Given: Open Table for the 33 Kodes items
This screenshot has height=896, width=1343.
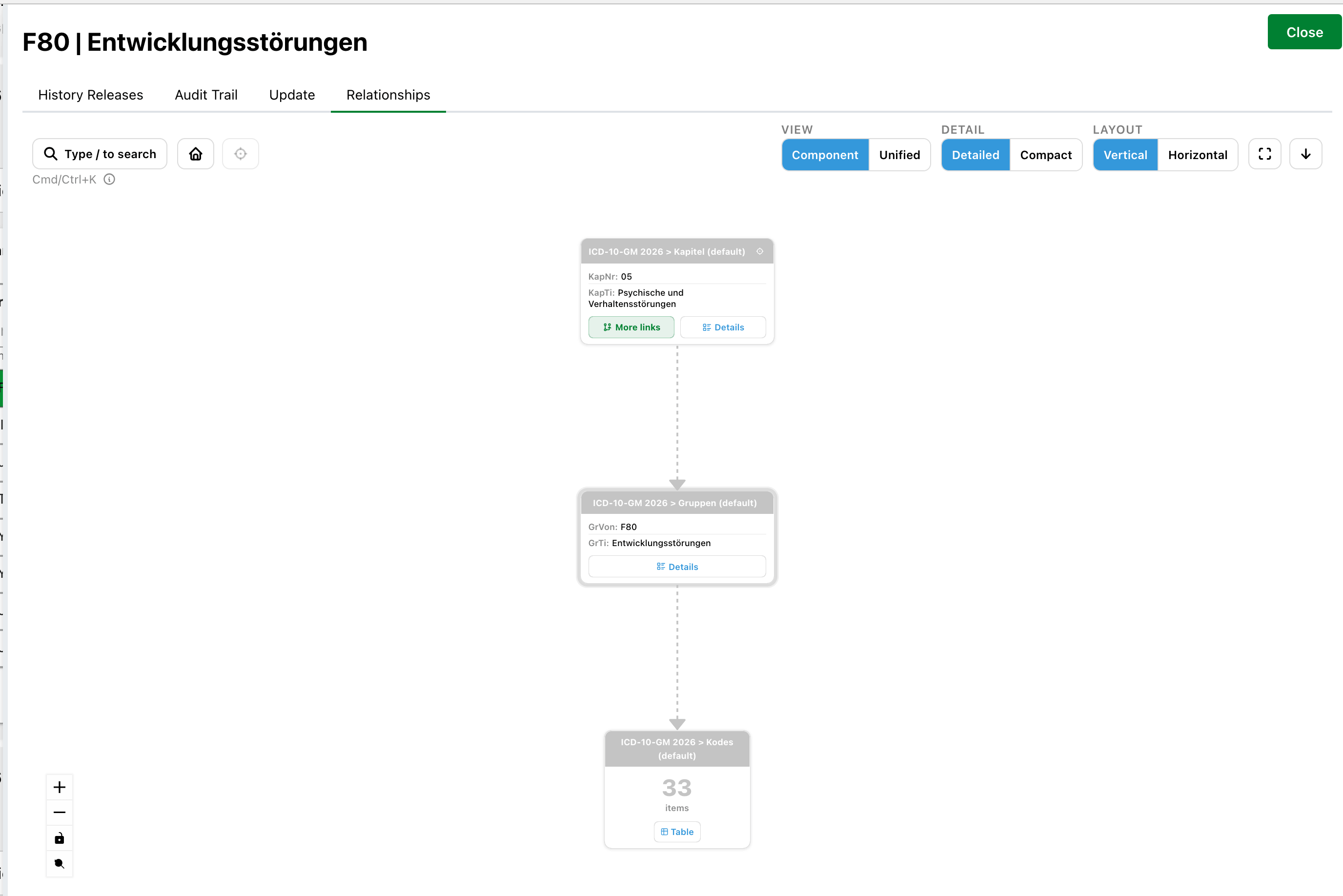Looking at the screenshot, I should click(677, 832).
